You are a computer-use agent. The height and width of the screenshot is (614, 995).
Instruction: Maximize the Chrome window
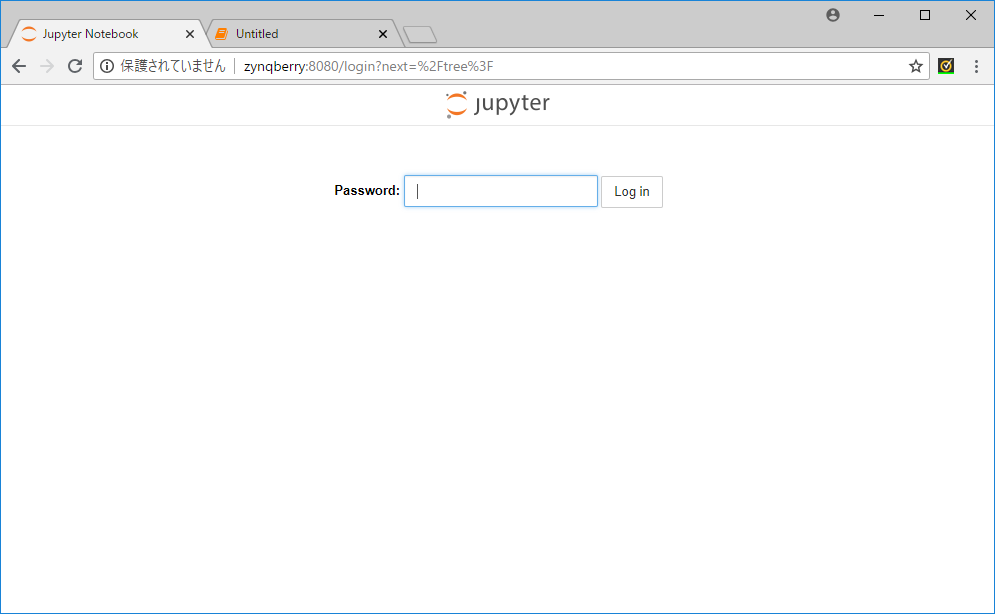[925, 15]
